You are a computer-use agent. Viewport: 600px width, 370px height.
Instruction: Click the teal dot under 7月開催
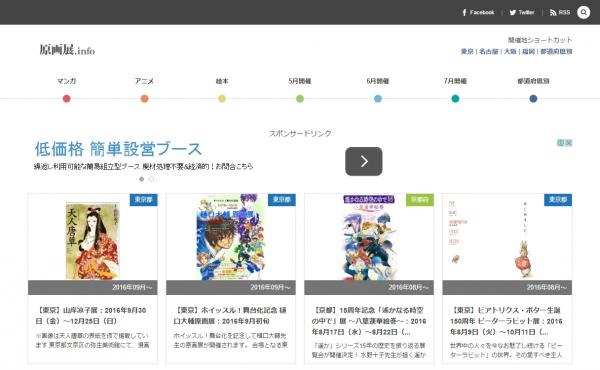455,99
